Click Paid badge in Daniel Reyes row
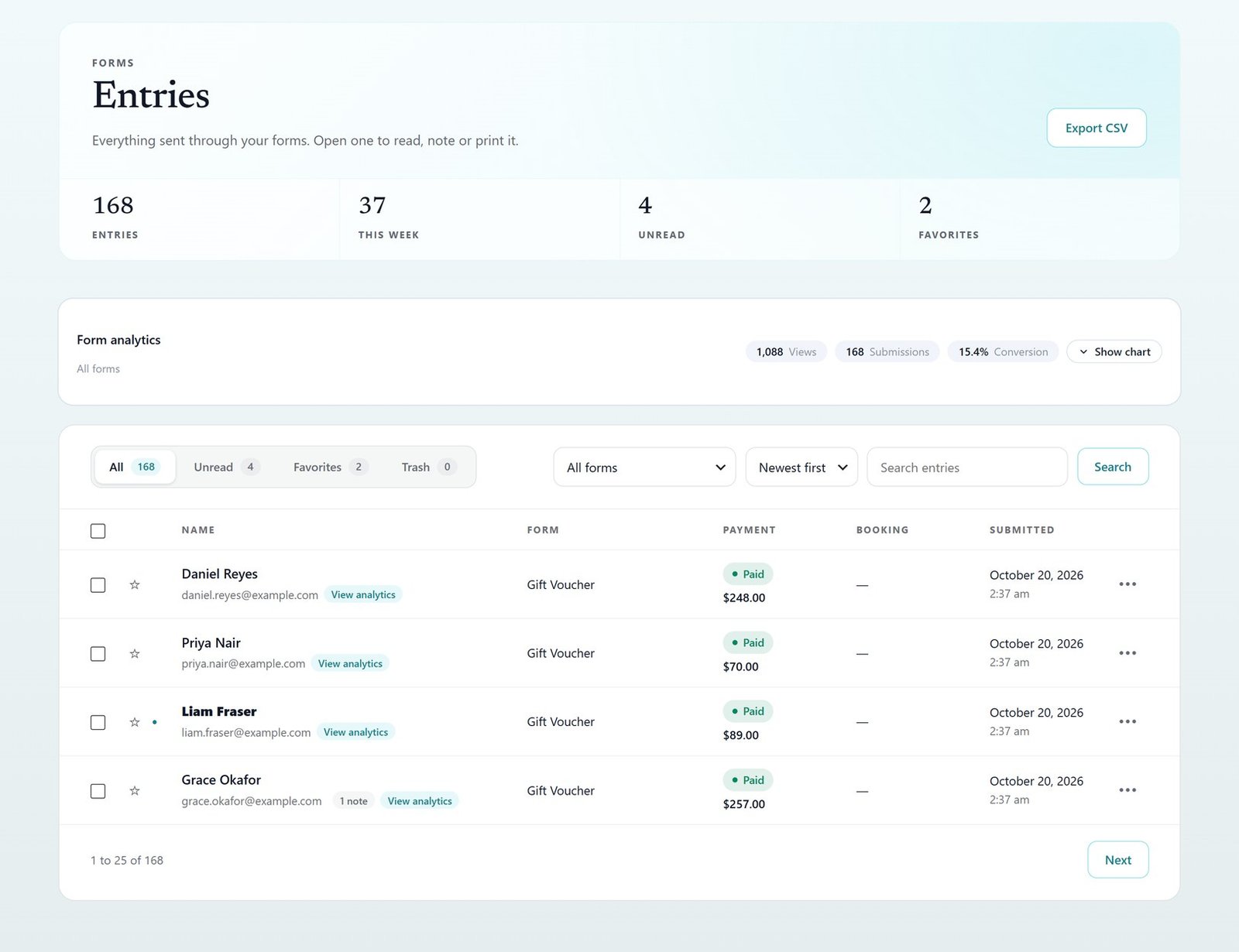The image size is (1239, 952). [x=748, y=574]
